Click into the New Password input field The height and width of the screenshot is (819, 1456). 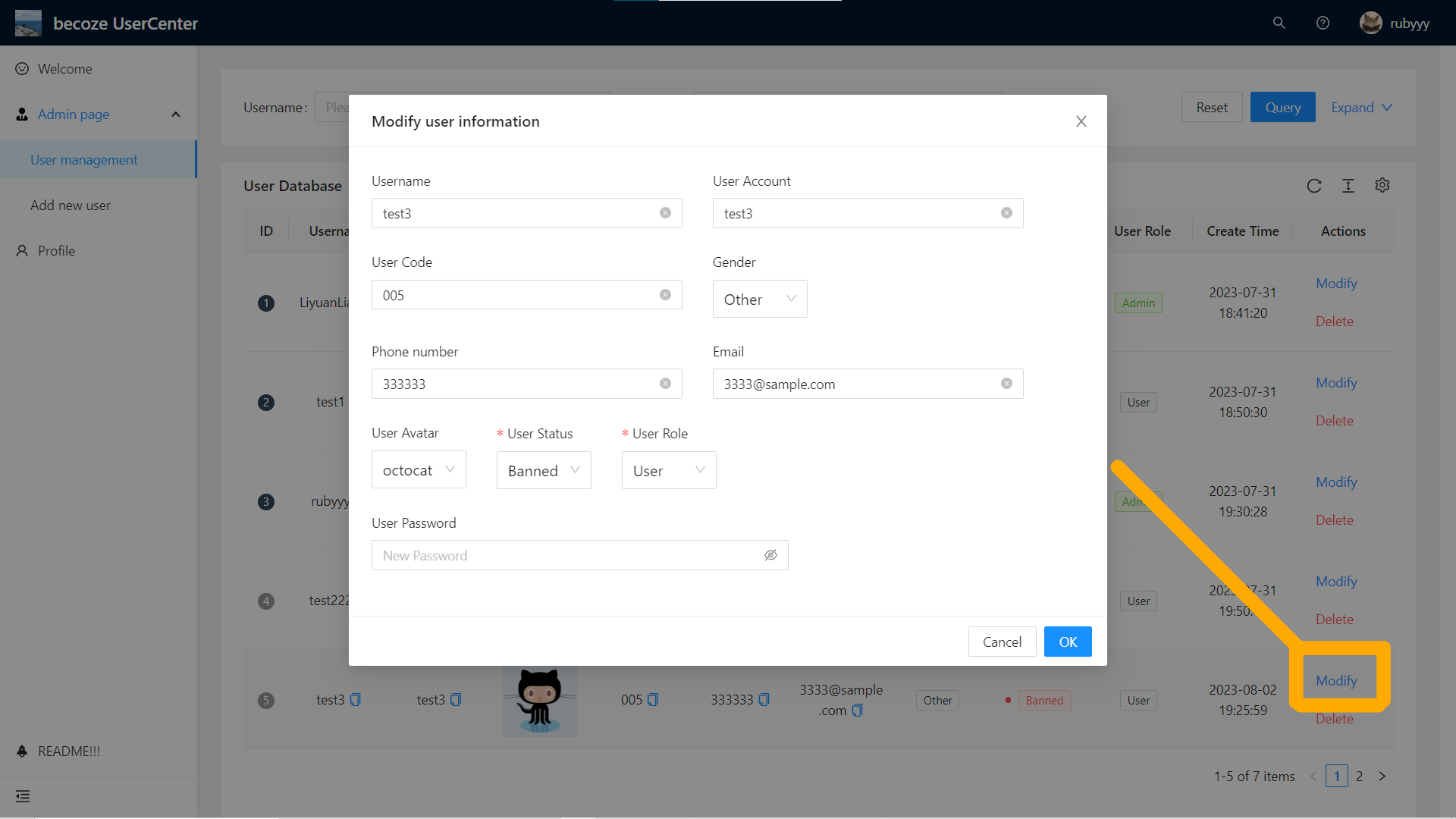click(579, 555)
